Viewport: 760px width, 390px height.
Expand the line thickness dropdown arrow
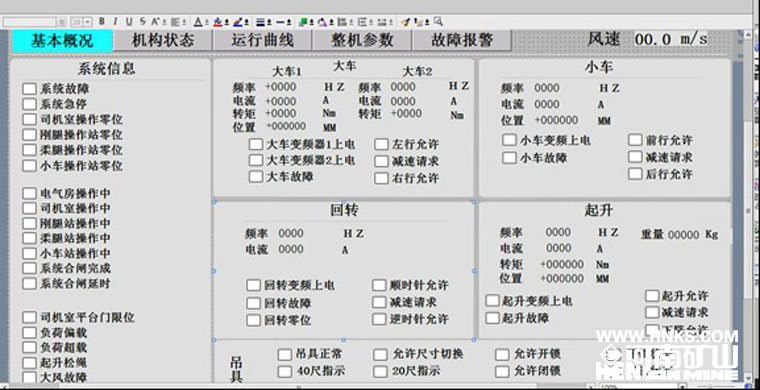(269, 22)
